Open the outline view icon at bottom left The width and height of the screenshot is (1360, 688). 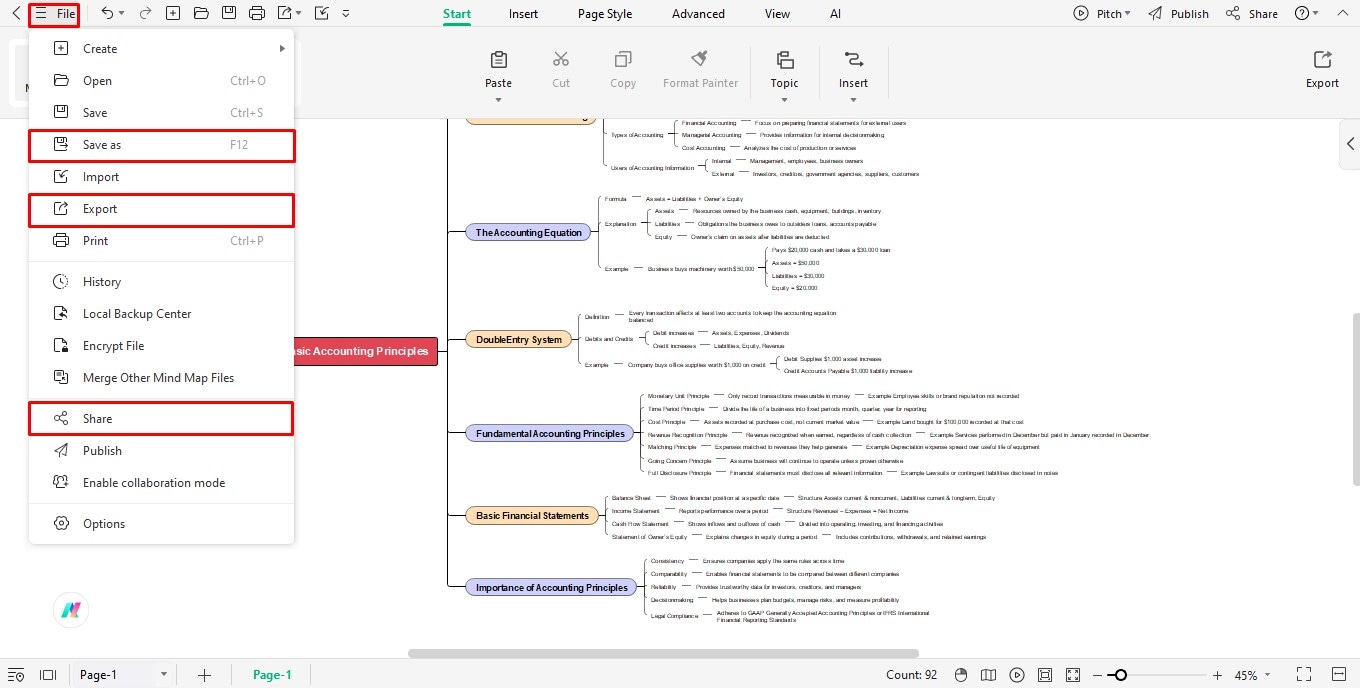16,675
